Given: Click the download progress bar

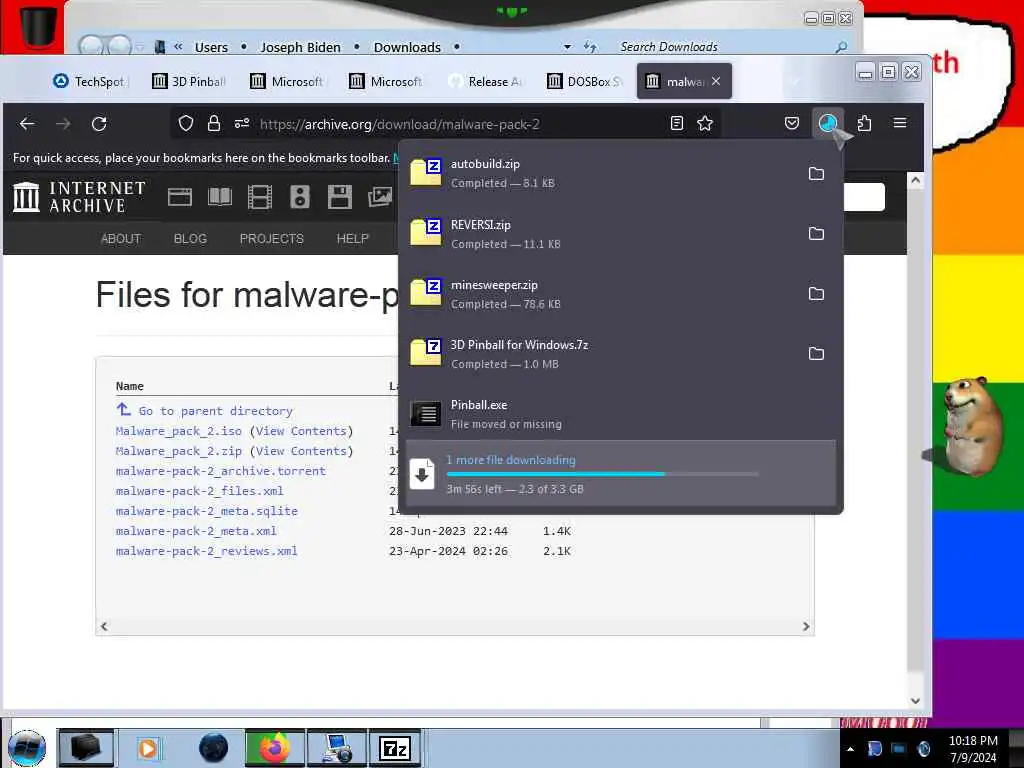Looking at the screenshot, I should coord(602,474).
